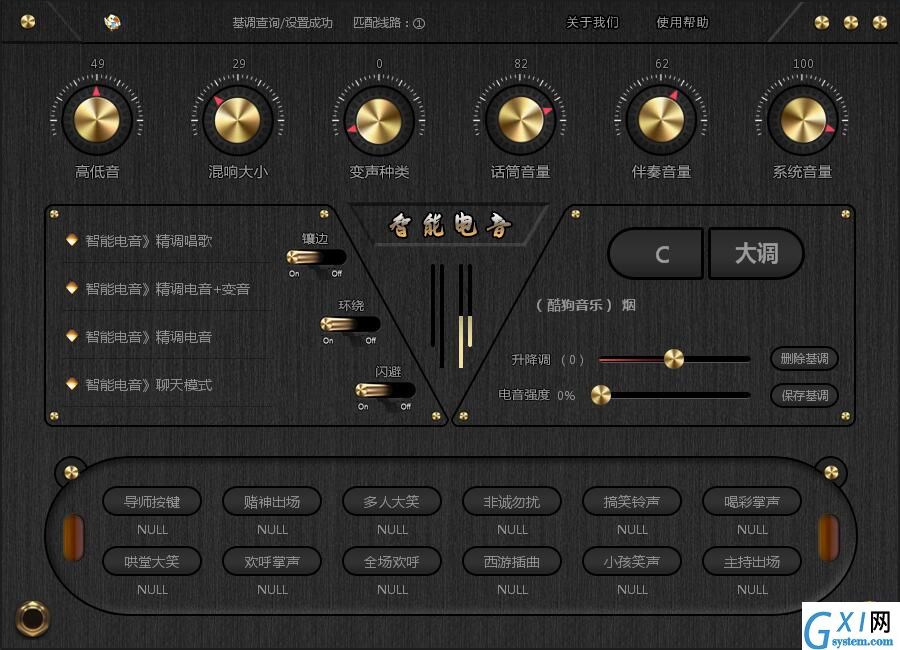900x650 pixels.
Task: Toggle the 镶边 flanger switch
Action: click(x=316, y=257)
